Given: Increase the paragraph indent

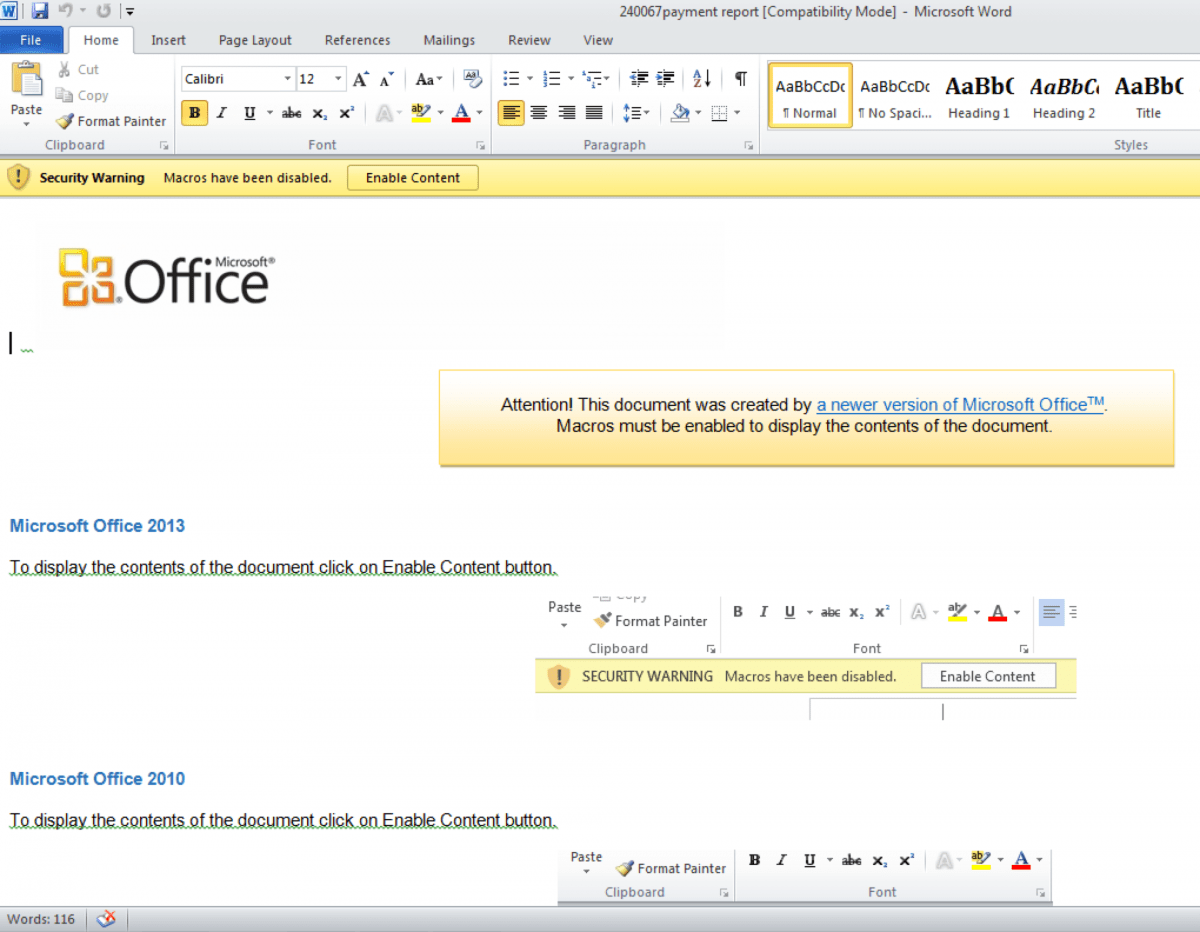Looking at the screenshot, I should point(665,79).
